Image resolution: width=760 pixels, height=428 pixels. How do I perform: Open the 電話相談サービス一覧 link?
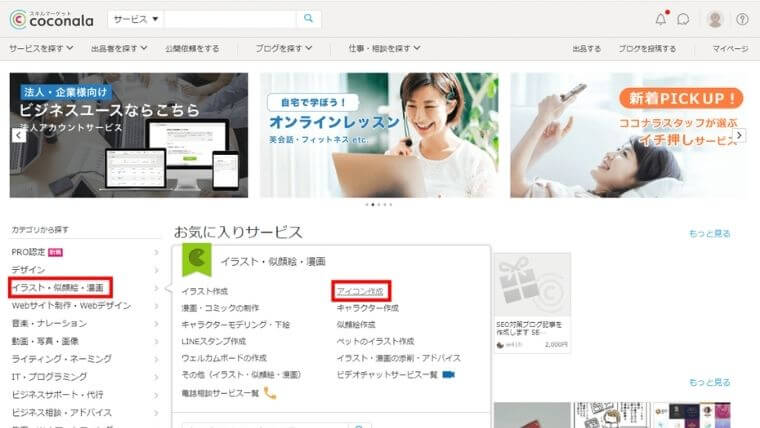tap(220, 393)
